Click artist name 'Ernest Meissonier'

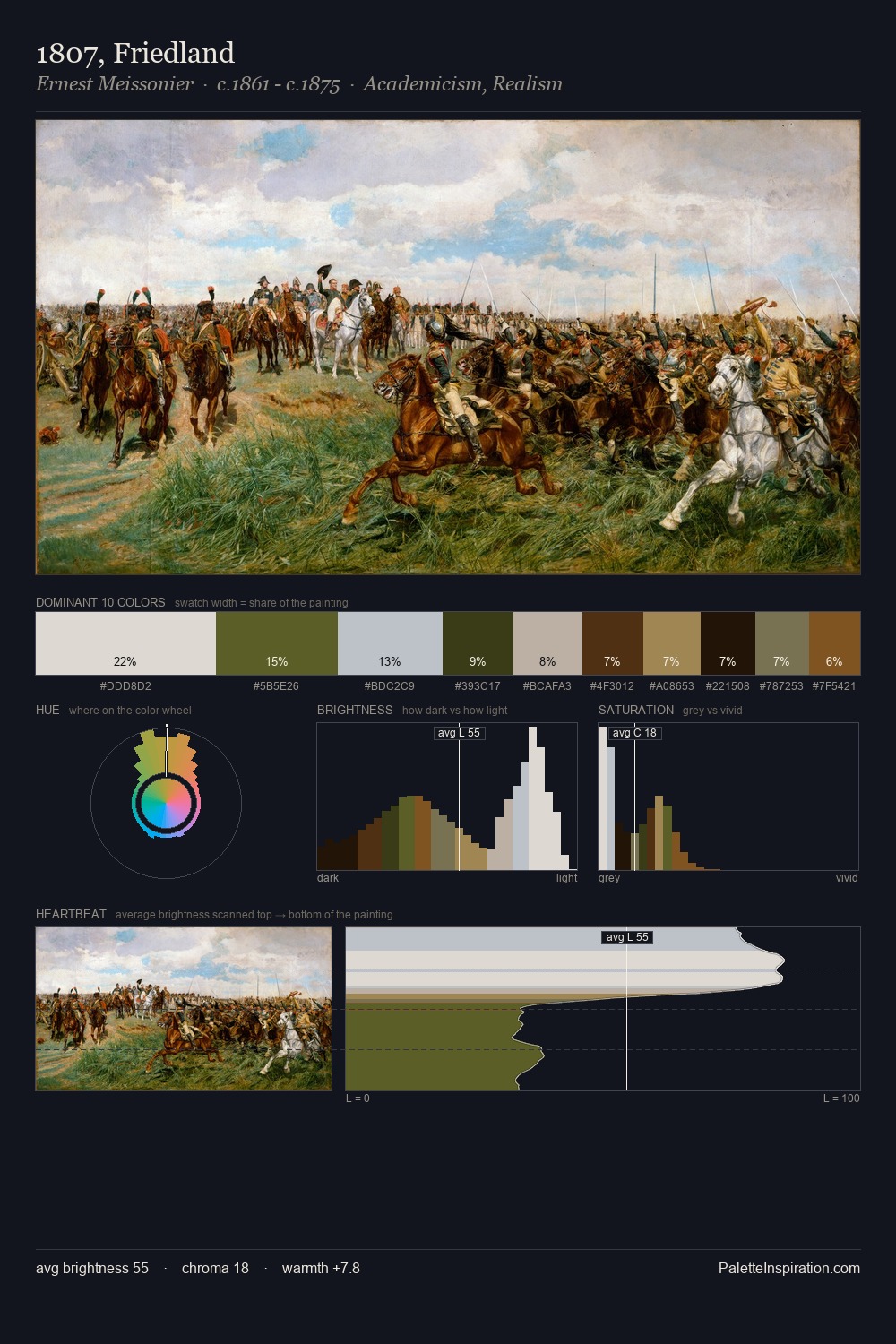tap(115, 84)
